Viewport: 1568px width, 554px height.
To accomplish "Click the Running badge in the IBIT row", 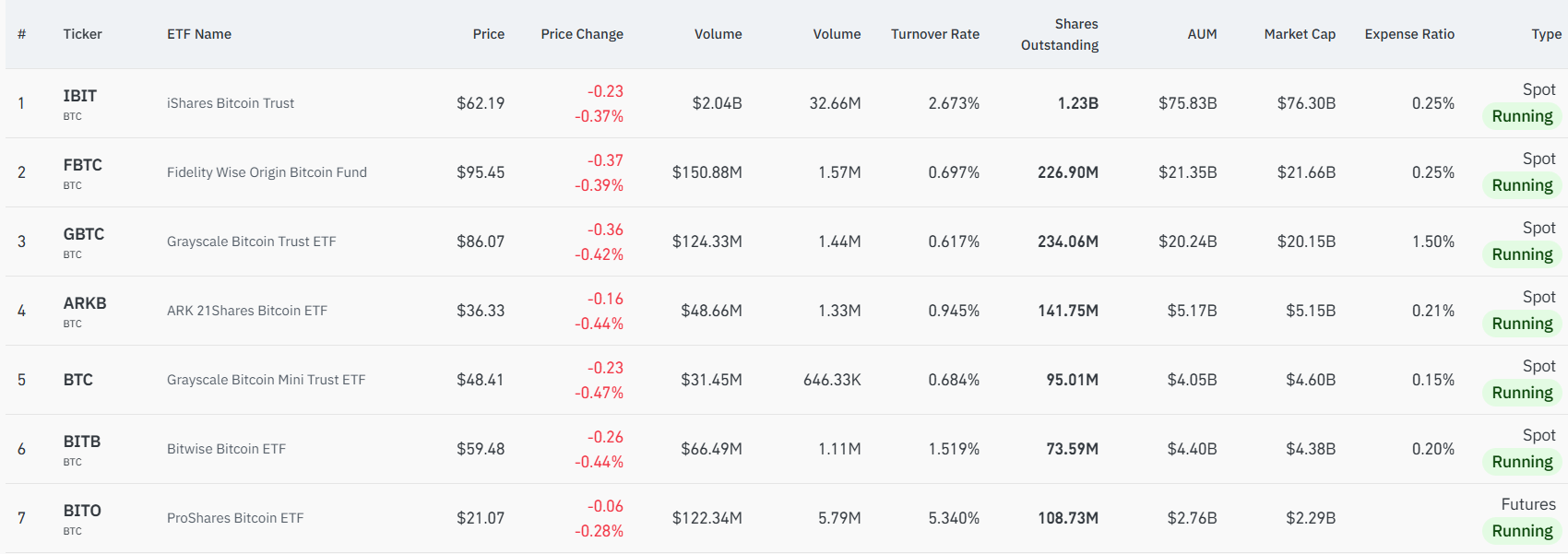I will click(1522, 116).
